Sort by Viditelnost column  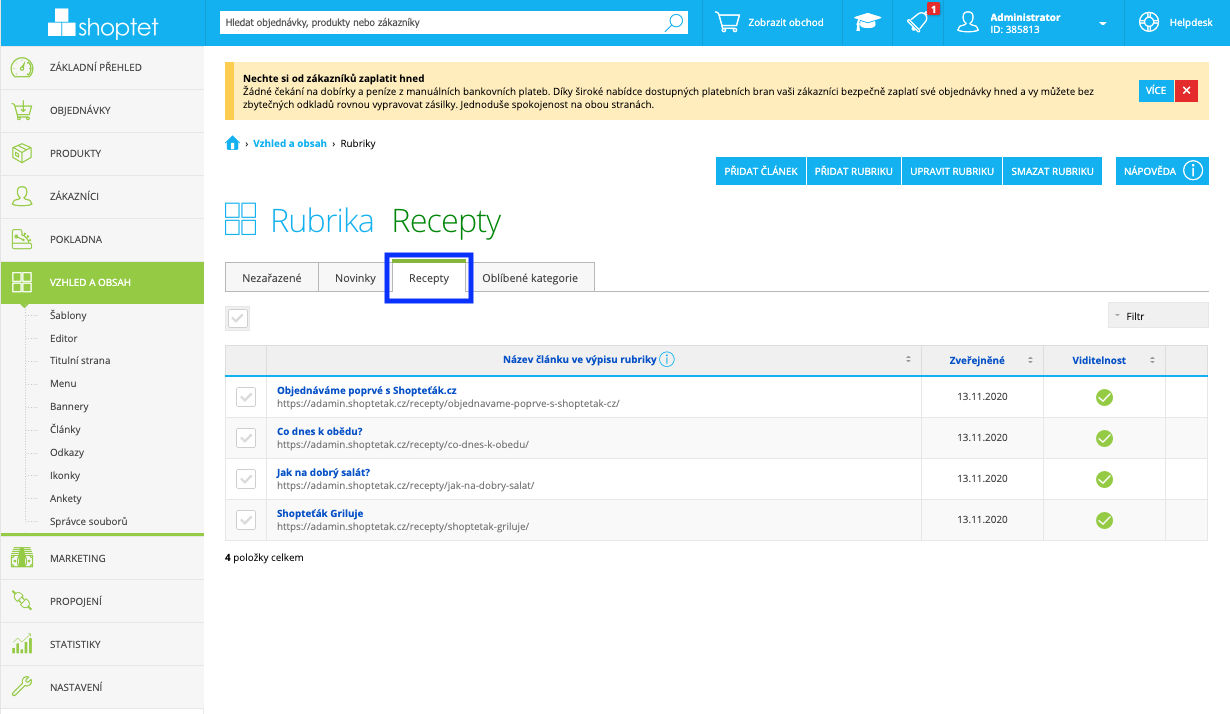coord(1152,360)
